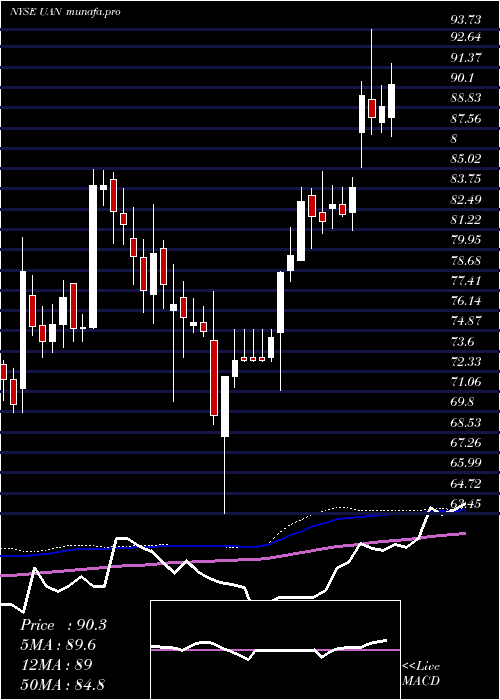Select the 88.83 price axis label

click(x=466, y=98)
